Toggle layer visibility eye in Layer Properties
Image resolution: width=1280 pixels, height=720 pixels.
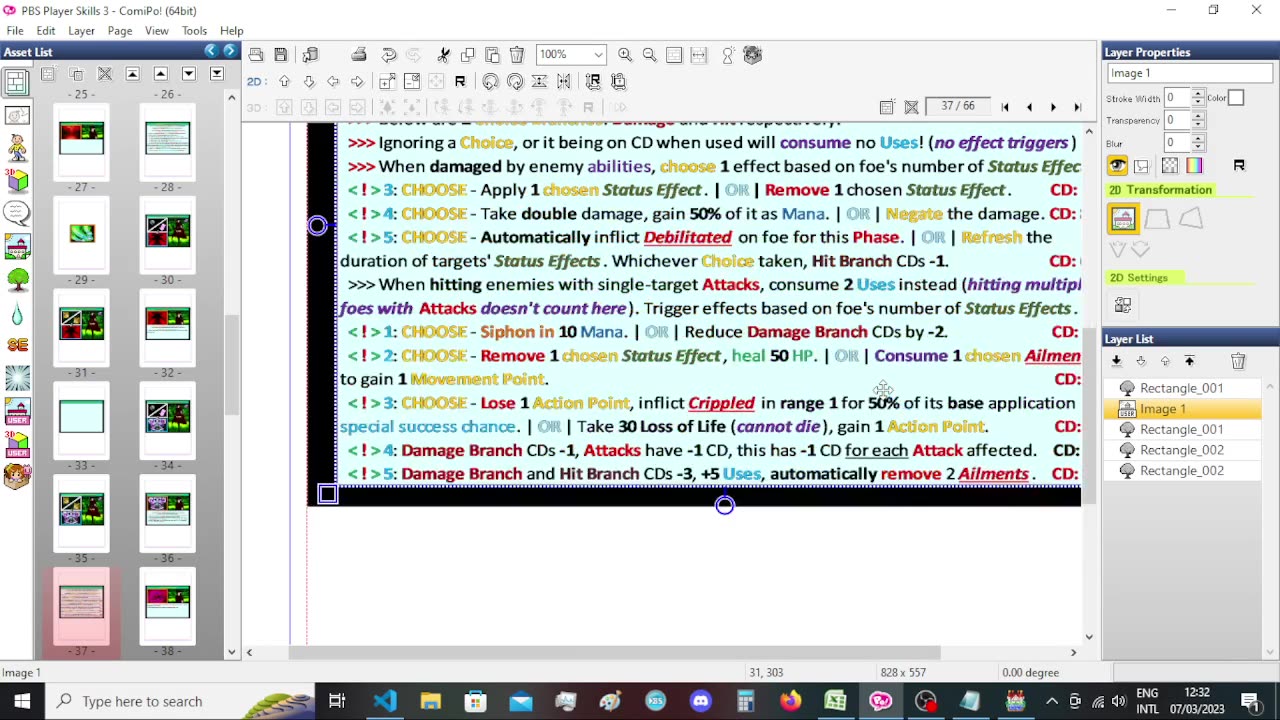[1117, 166]
